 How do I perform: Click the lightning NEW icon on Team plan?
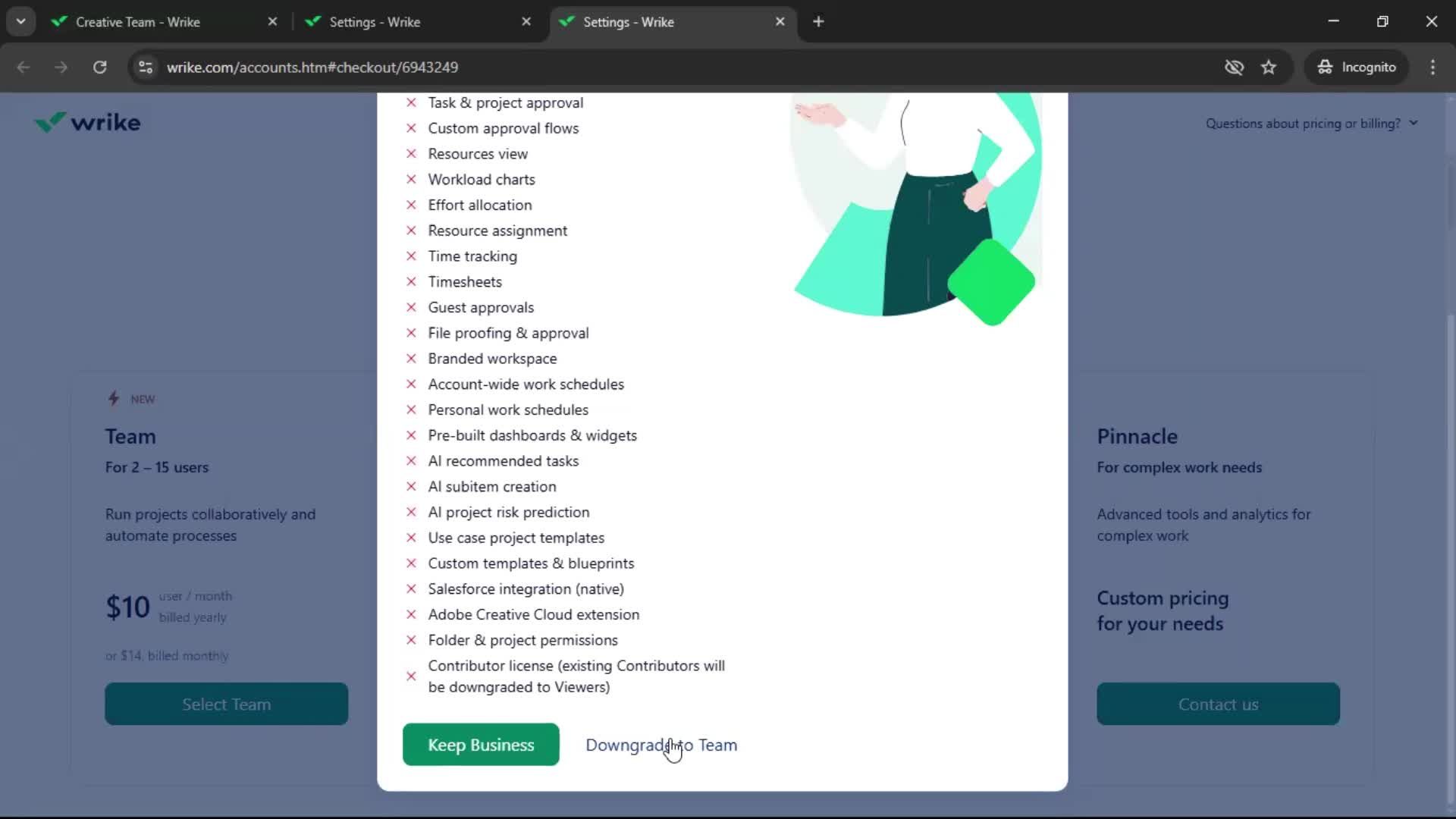point(114,398)
